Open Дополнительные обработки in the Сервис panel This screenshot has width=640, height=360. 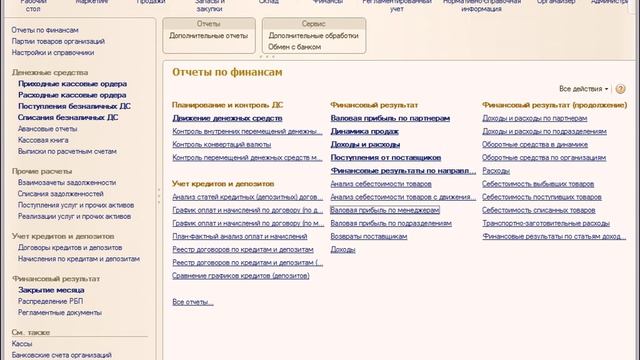[x=313, y=36]
